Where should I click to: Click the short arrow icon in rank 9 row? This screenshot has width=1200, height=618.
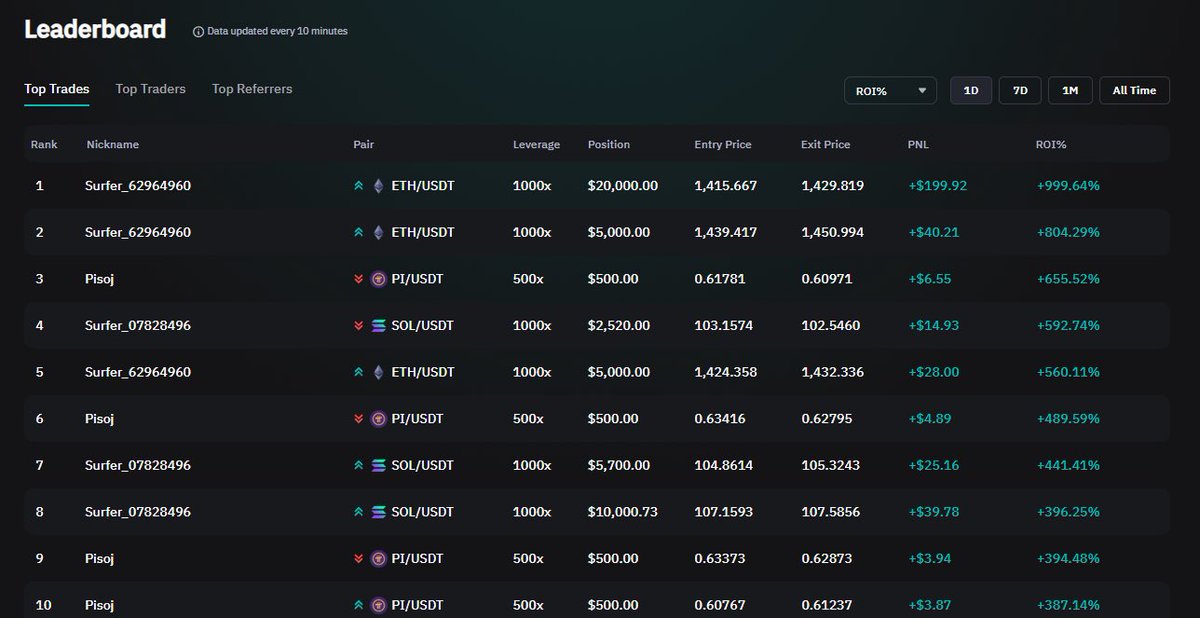(x=359, y=558)
